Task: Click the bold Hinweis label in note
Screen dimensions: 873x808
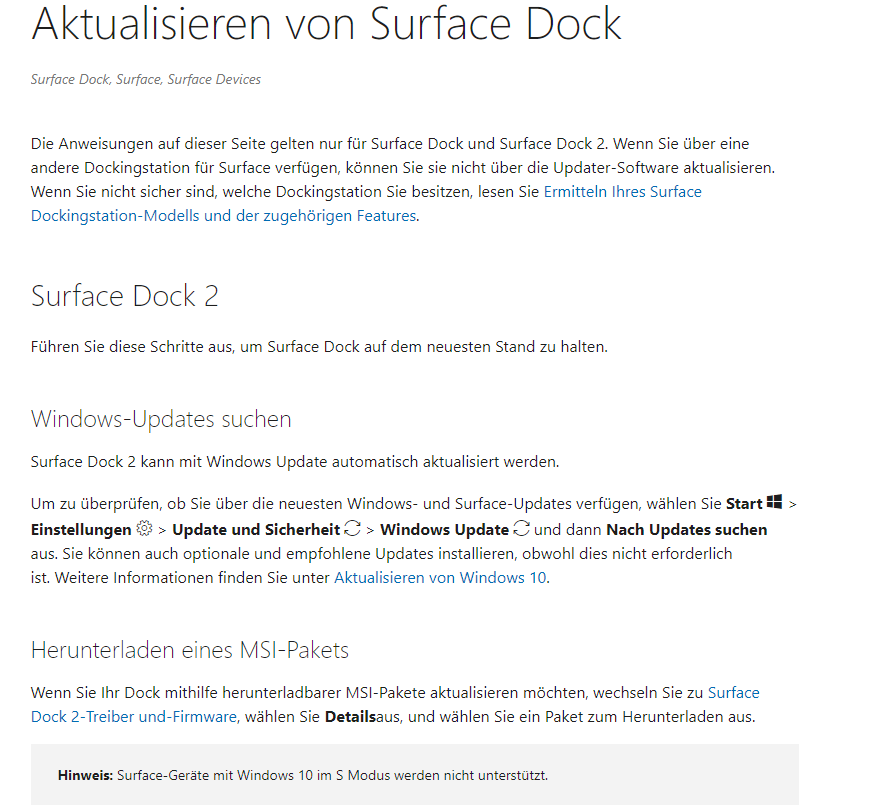Action: [x=85, y=775]
